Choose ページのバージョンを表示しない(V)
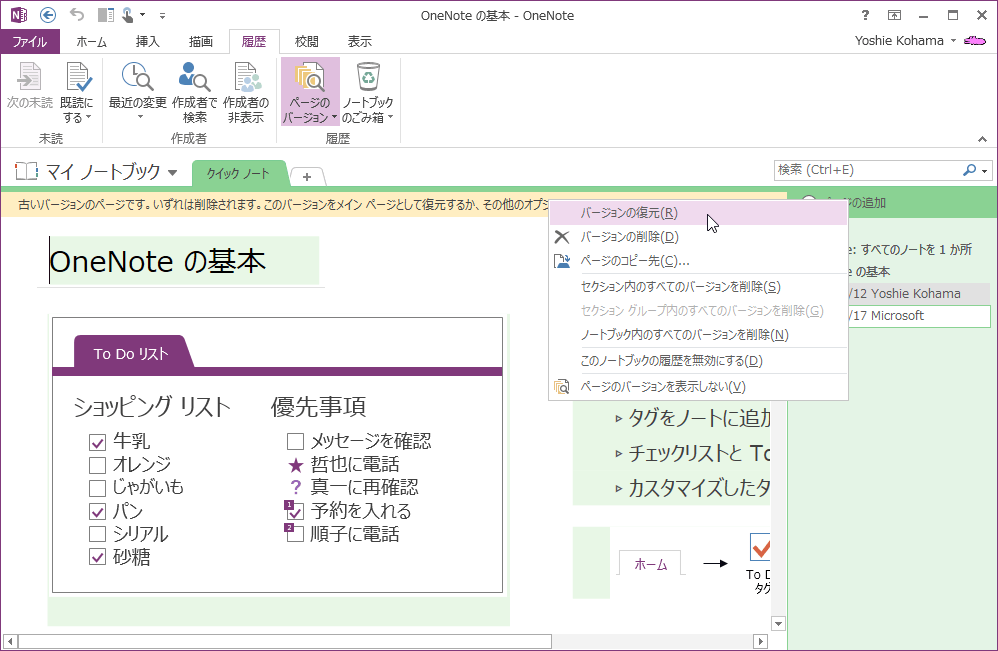This screenshot has height=651, width=998. (x=698, y=387)
